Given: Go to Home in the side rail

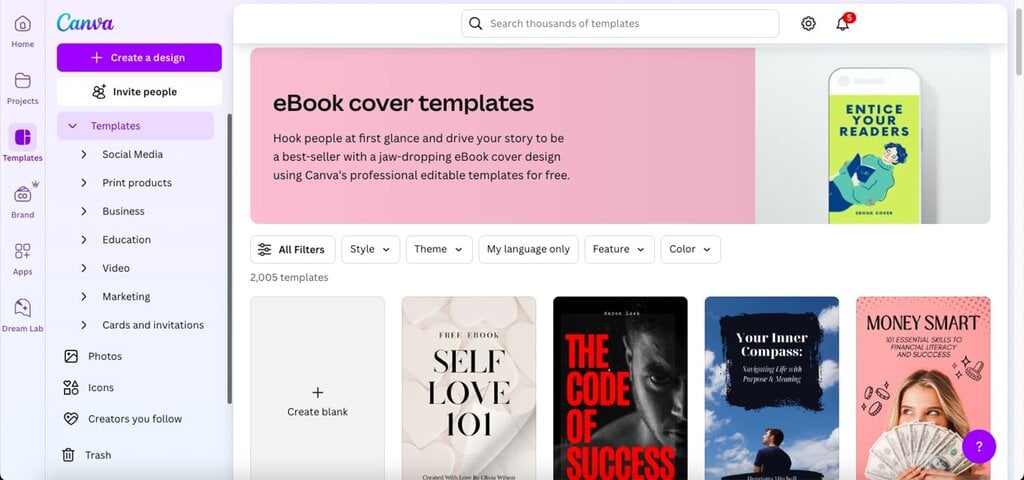Looking at the screenshot, I should tap(22, 31).
